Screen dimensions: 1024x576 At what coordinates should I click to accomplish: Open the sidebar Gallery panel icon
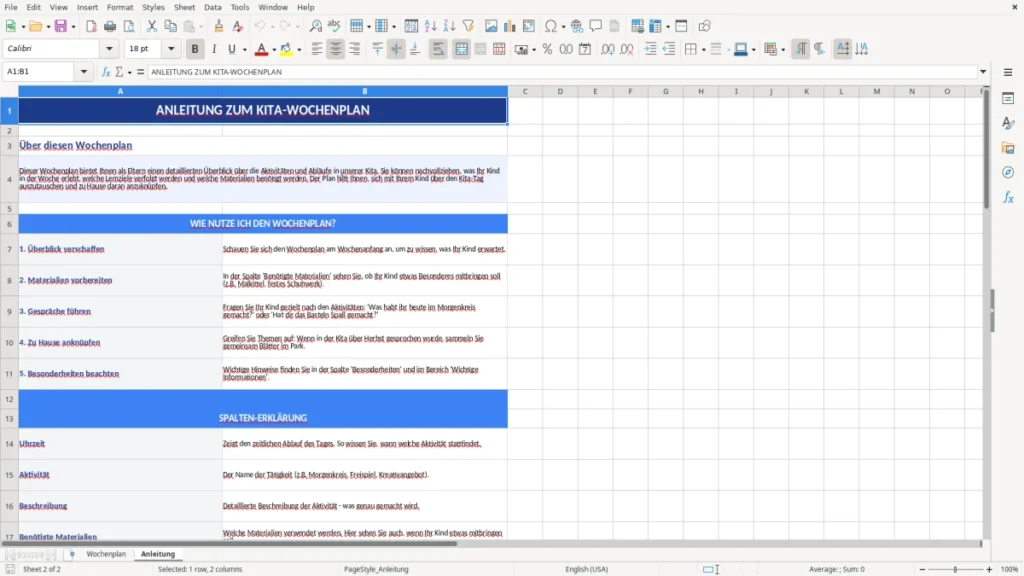[x=1008, y=148]
